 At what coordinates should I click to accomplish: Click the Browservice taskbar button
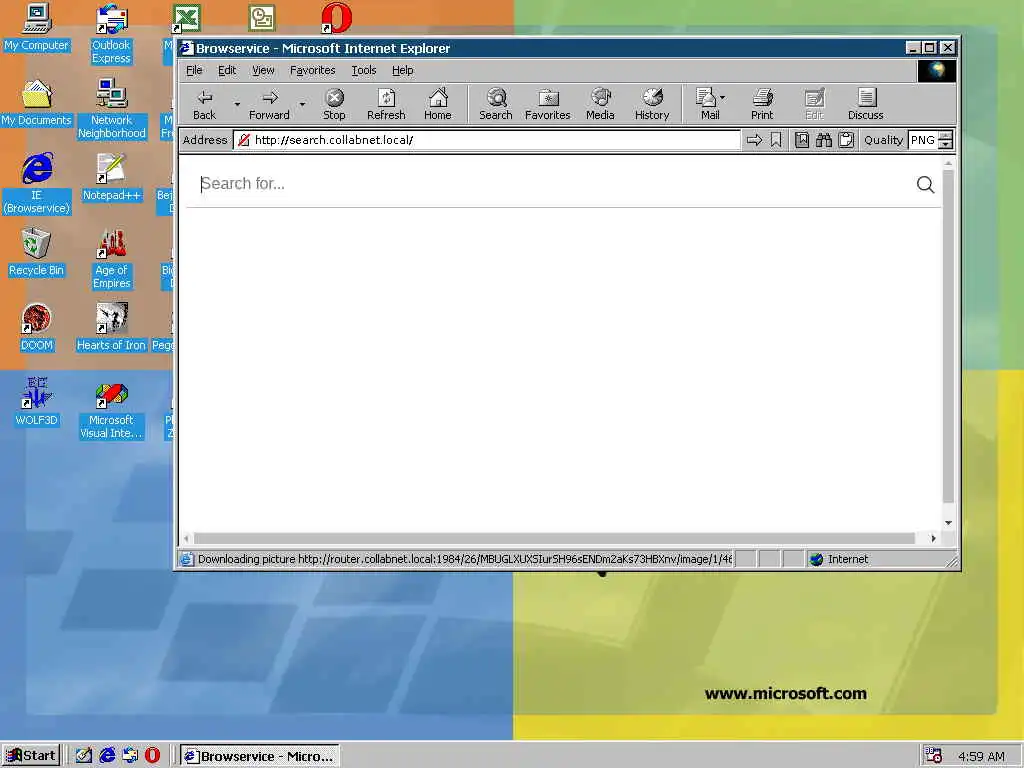(x=260, y=756)
